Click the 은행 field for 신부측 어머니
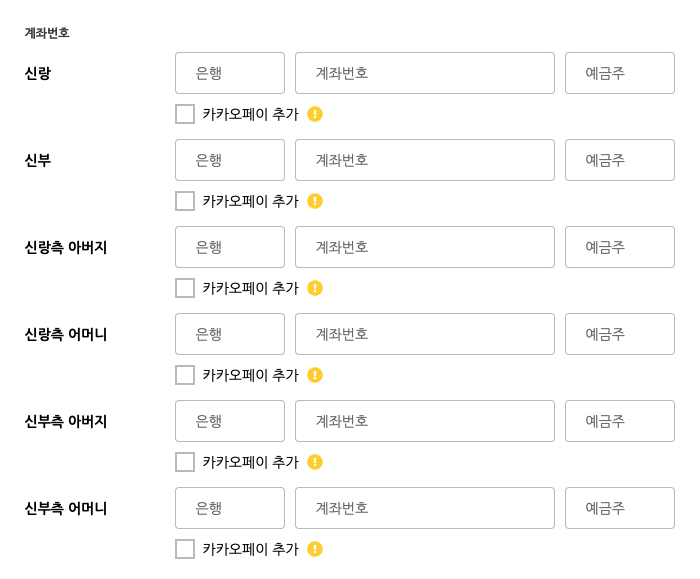Image resolution: width=700 pixels, height=579 pixels. tap(230, 508)
